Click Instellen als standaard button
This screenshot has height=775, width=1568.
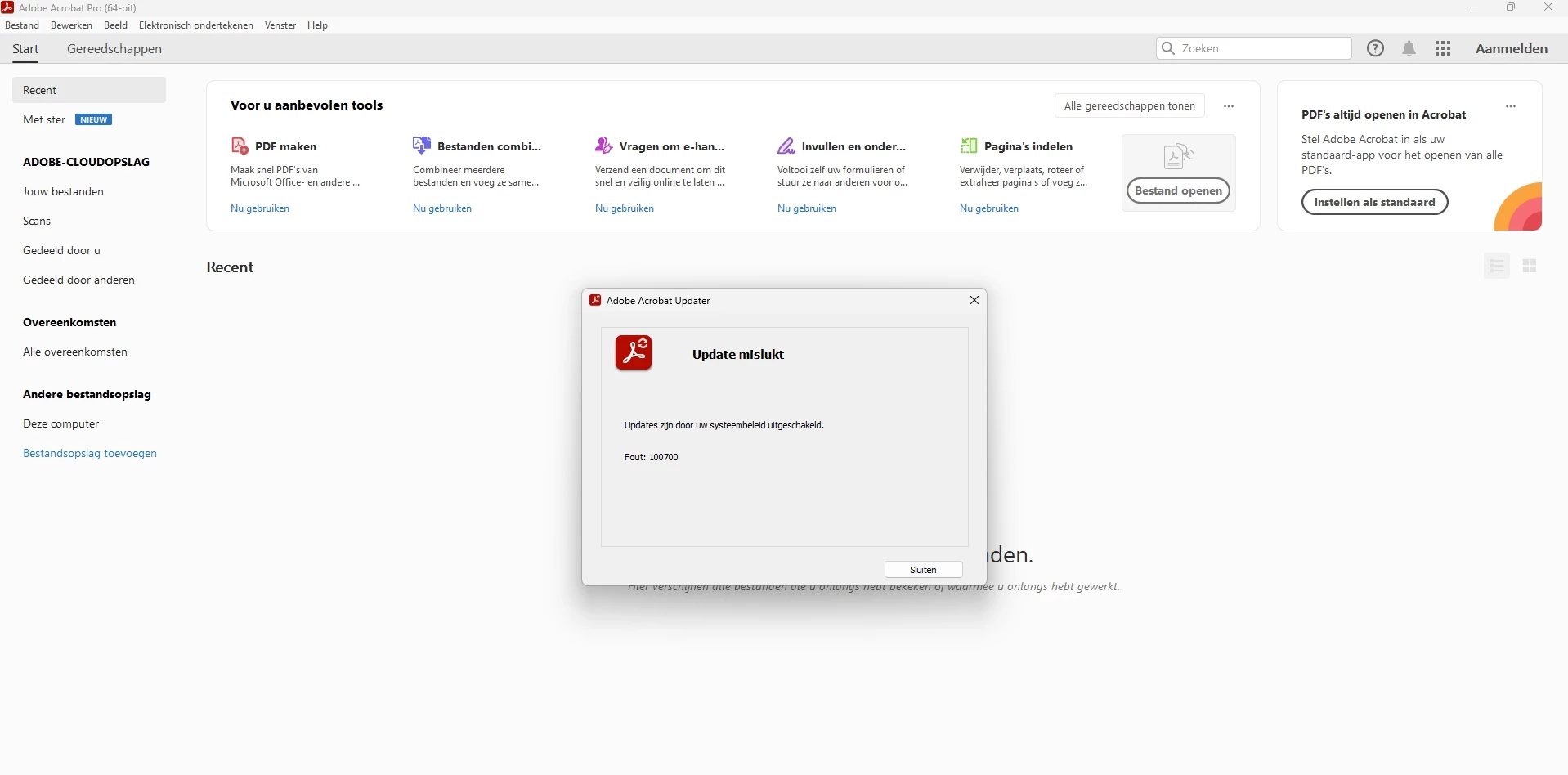1374,202
